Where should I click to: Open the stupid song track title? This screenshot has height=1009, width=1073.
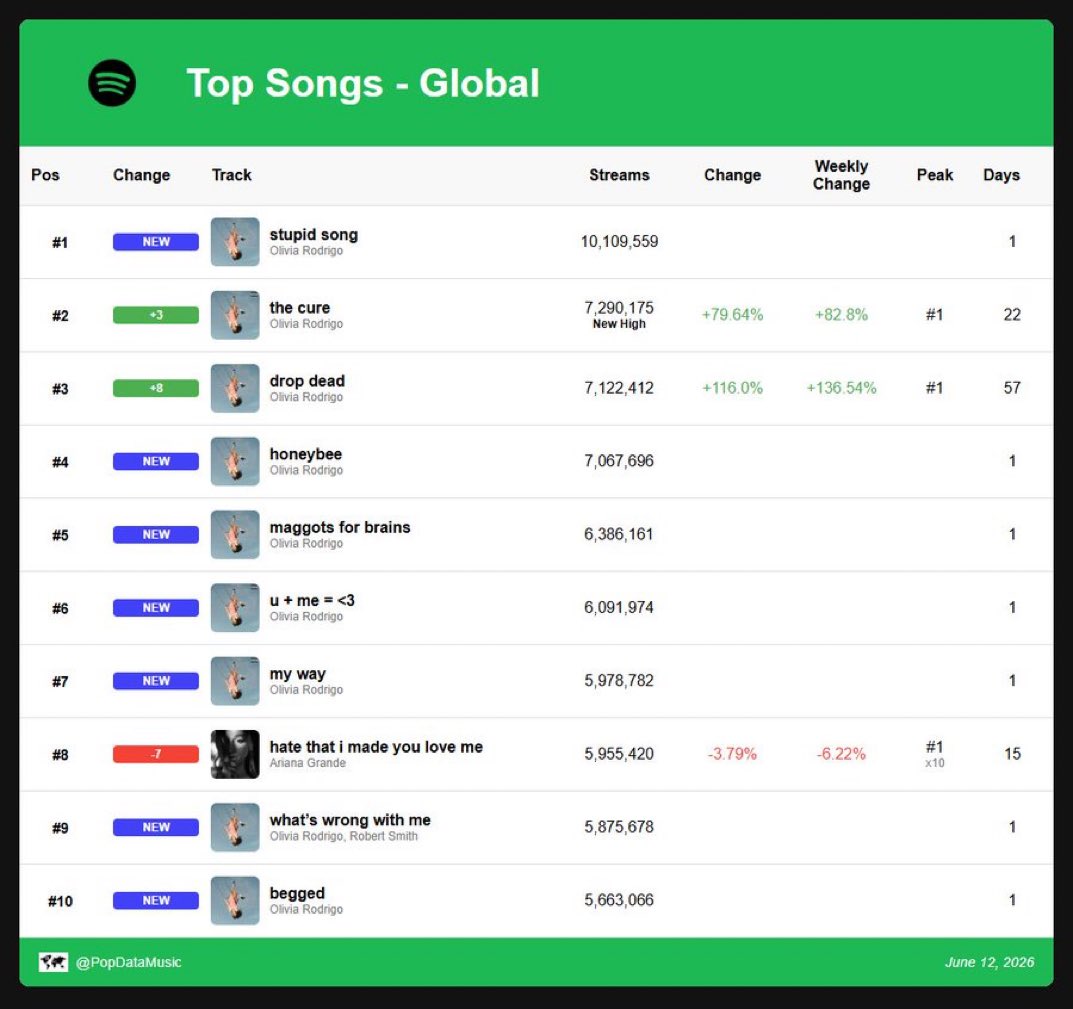(313, 235)
